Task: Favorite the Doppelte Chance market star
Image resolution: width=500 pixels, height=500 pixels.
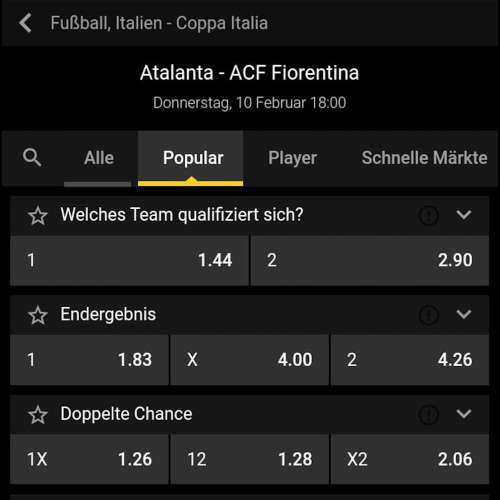Action: click(x=38, y=414)
